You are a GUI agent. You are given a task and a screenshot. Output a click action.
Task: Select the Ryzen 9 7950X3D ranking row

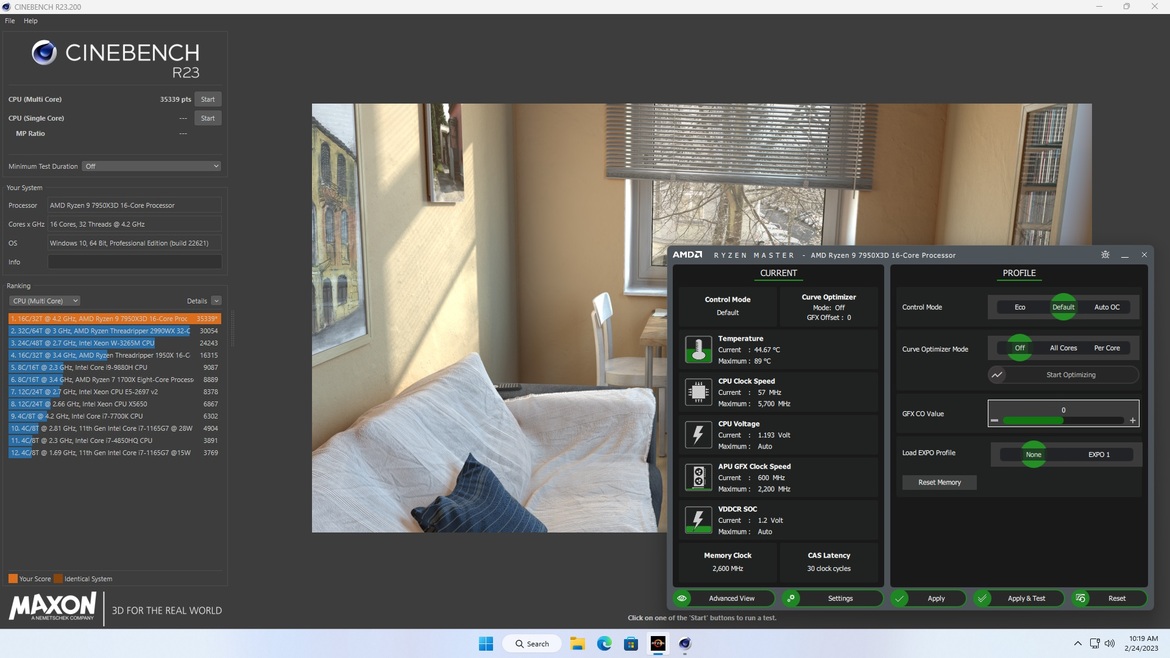pos(114,319)
